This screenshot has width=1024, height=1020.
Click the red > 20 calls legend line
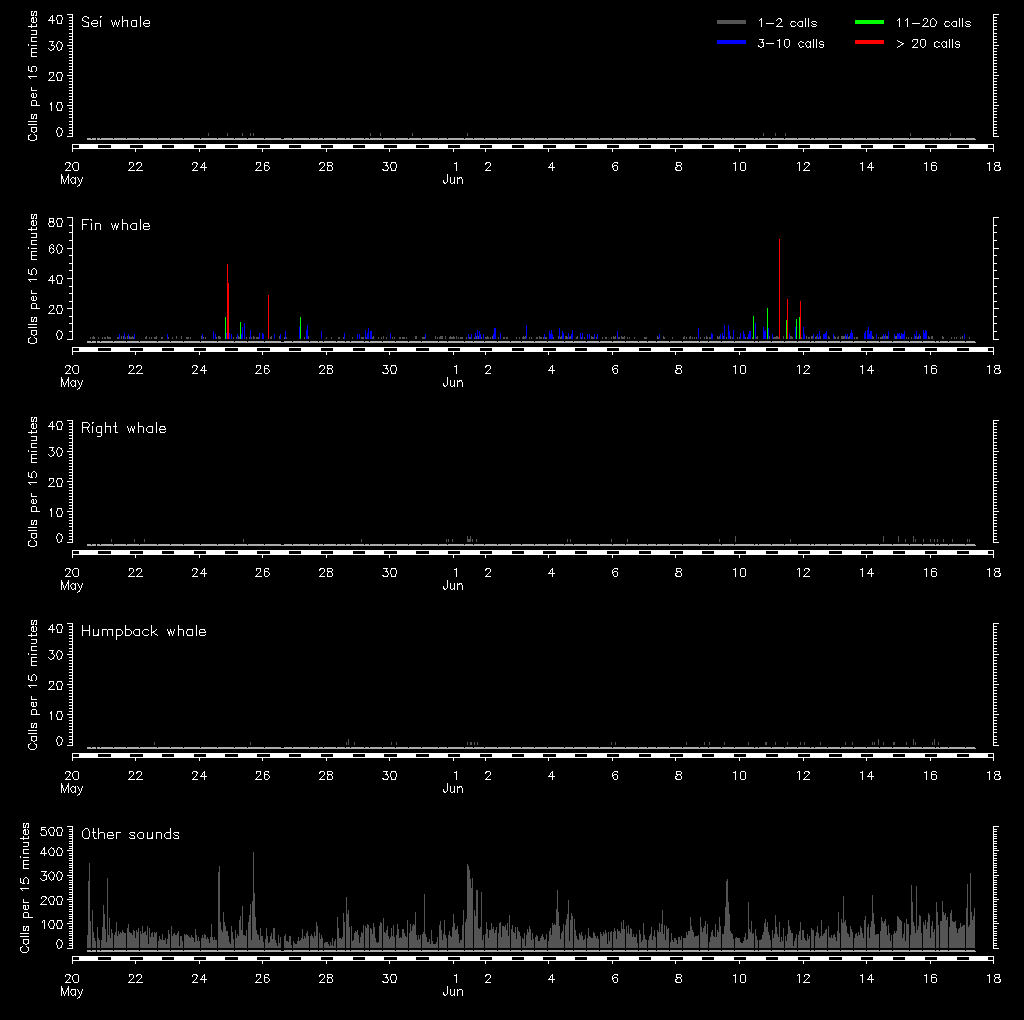(x=871, y=43)
